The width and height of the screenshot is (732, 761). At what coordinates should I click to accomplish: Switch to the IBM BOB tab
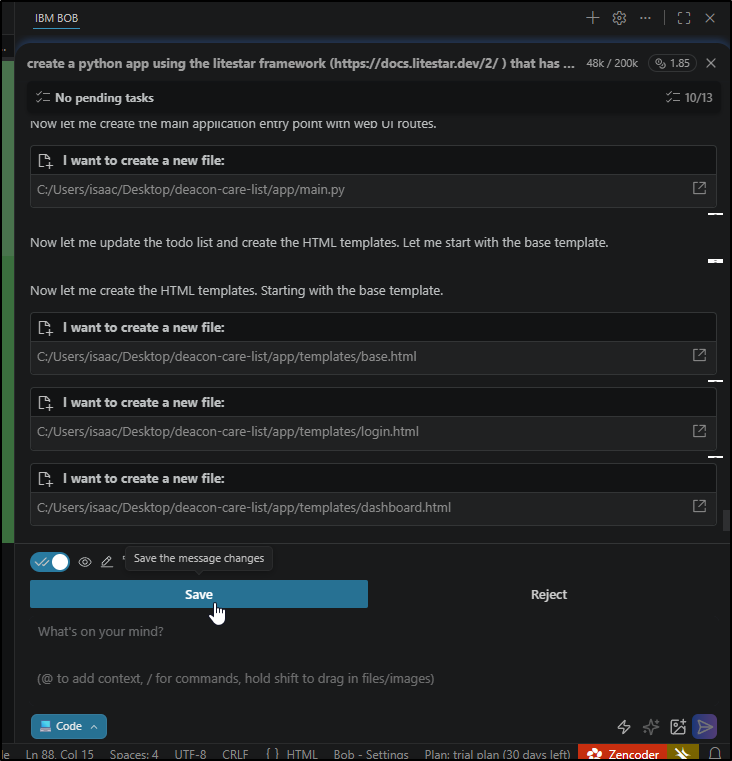[x=56, y=18]
